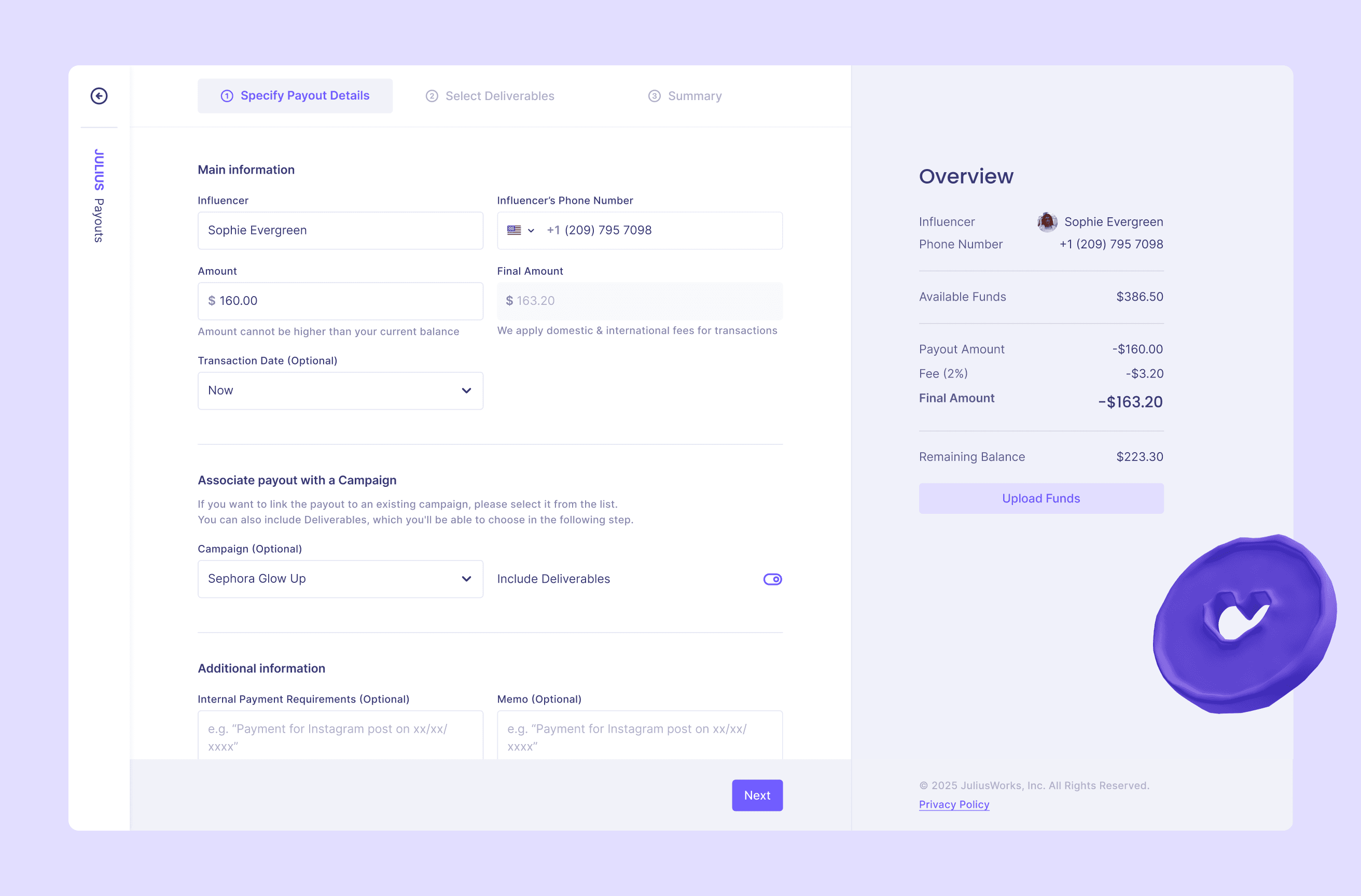The image size is (1361, 896).
Task: Go to the Summary tab
Action: pyautogui.click(x=694, y=96)
